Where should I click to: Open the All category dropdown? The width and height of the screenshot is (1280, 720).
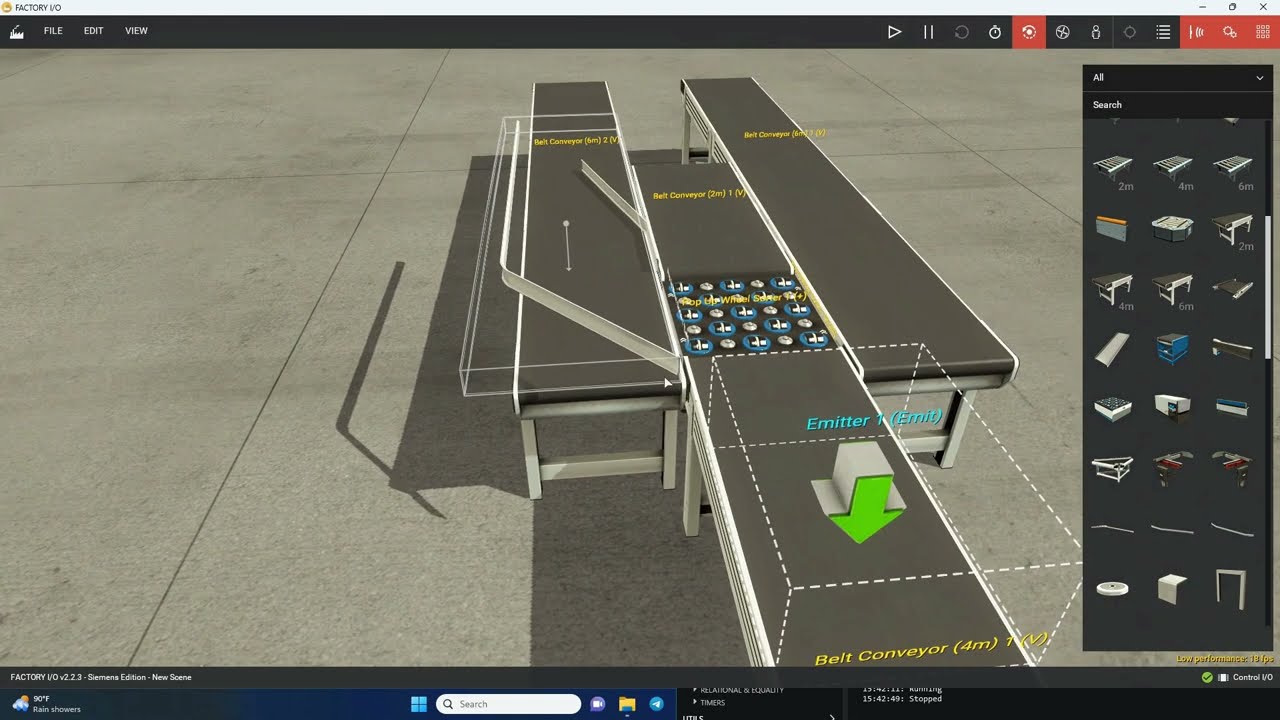1177,77
